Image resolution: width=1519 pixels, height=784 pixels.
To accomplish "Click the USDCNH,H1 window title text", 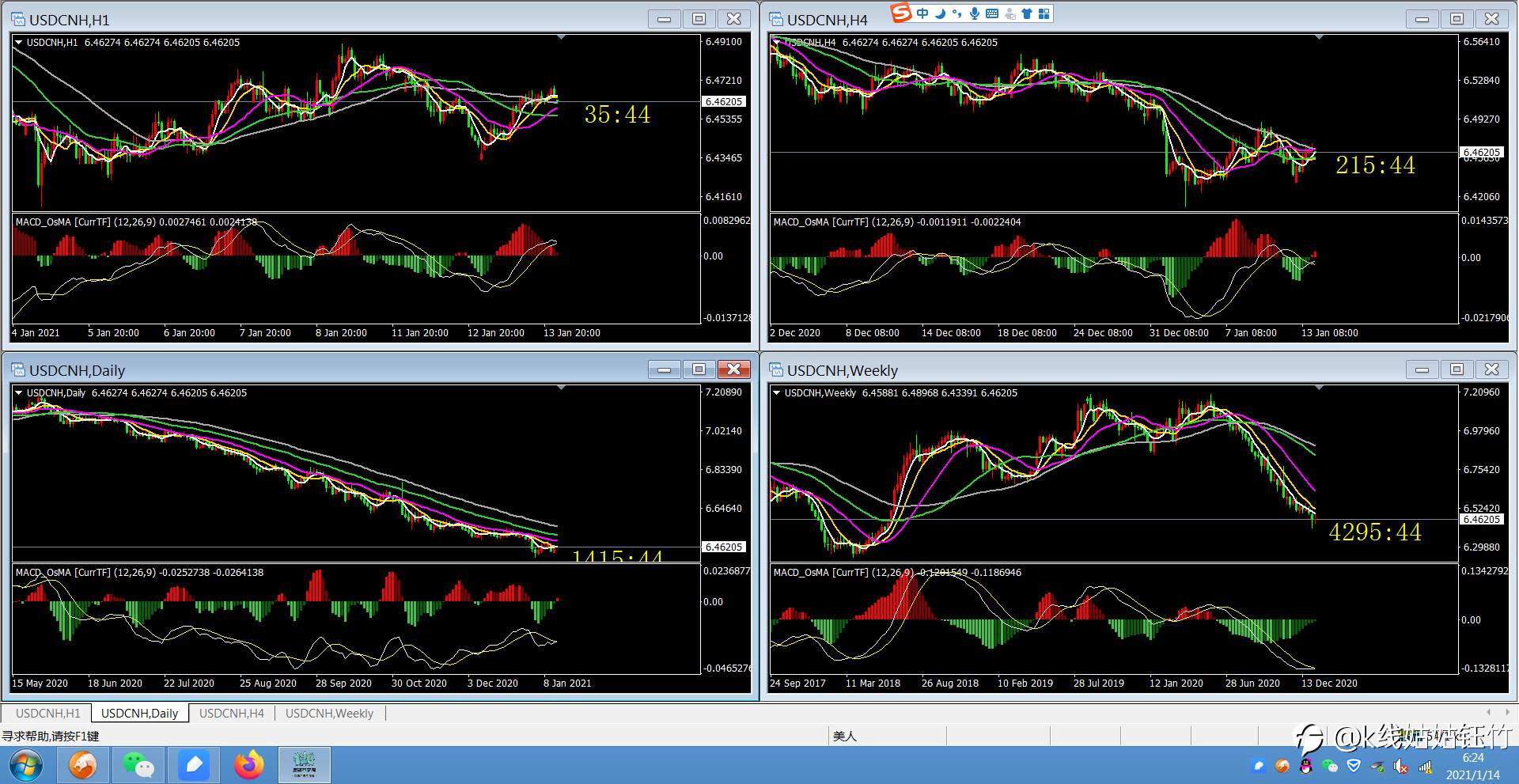I will [x=70, y=20].
